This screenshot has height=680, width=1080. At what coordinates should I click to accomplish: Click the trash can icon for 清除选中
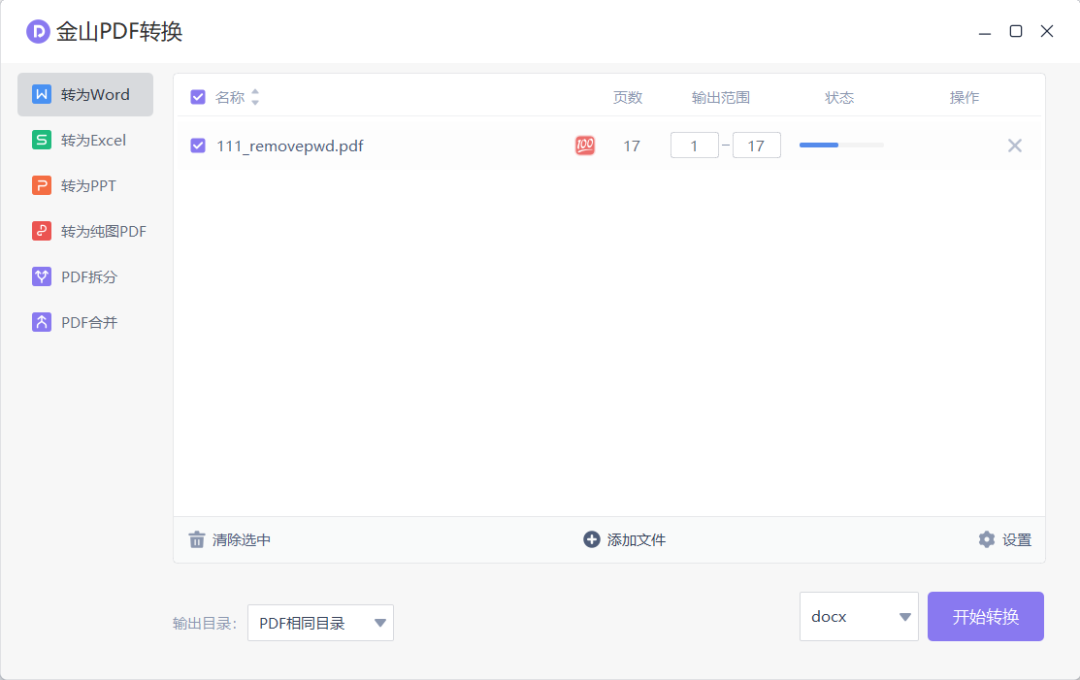coord(197,539)
